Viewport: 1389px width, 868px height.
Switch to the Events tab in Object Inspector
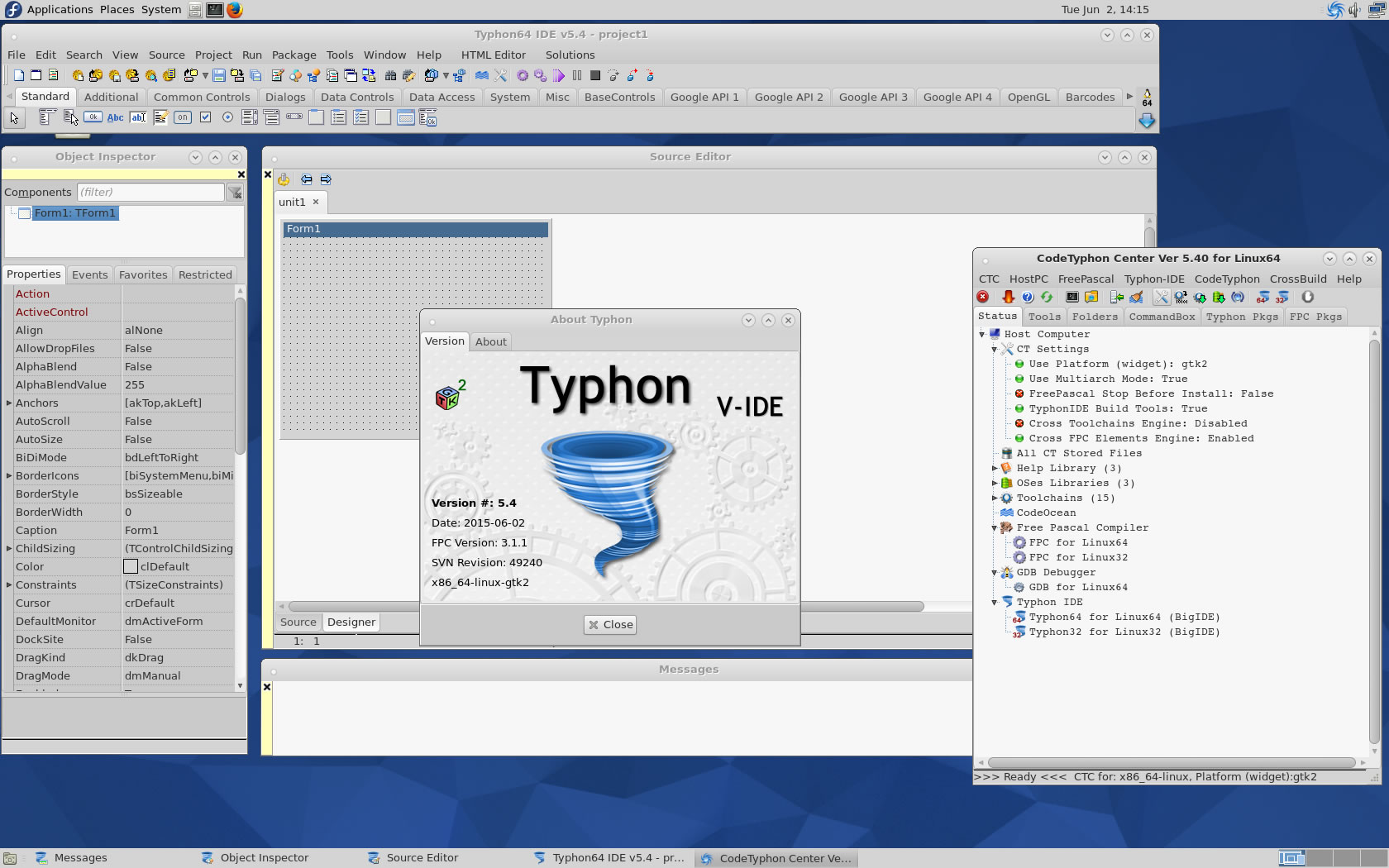[89, 274]
